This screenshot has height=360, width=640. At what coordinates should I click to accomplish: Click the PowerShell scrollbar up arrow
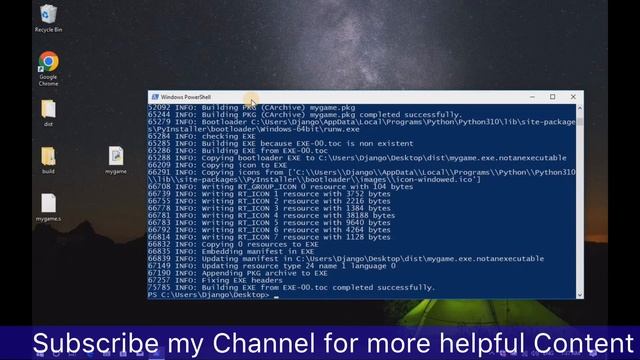[x=580, y=108]
